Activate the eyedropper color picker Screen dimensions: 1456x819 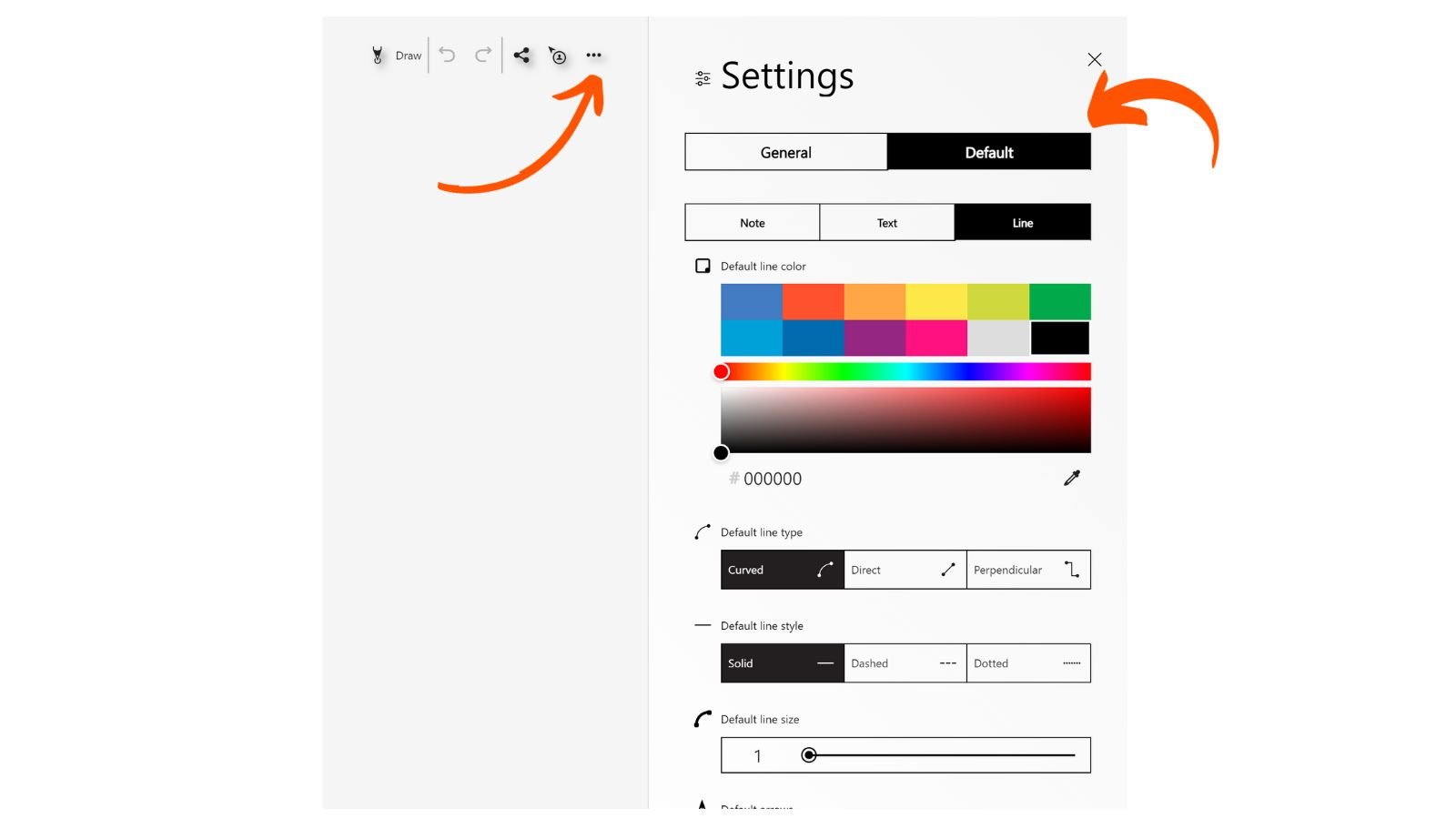click(x=1070, y=478)
